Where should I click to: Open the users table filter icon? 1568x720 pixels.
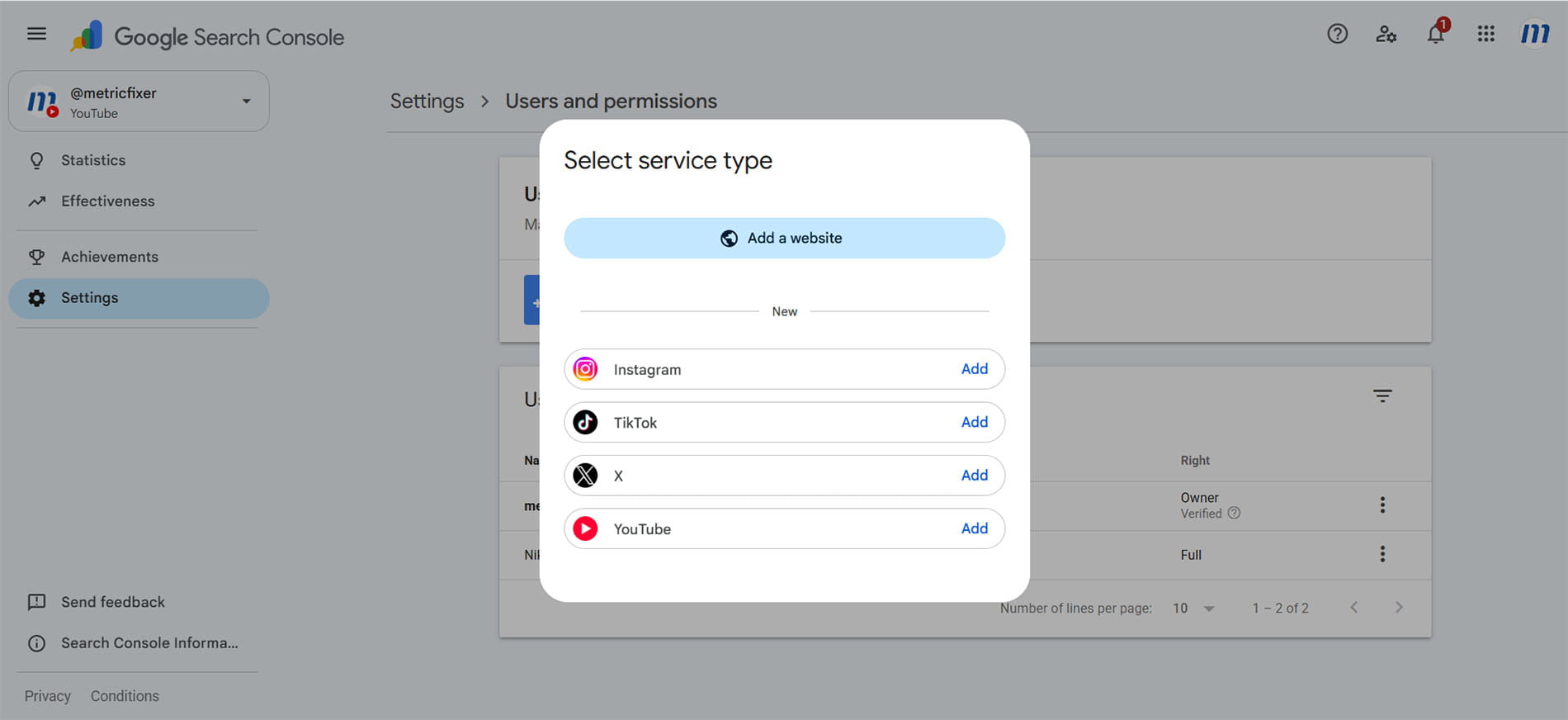click(1382, 396)
